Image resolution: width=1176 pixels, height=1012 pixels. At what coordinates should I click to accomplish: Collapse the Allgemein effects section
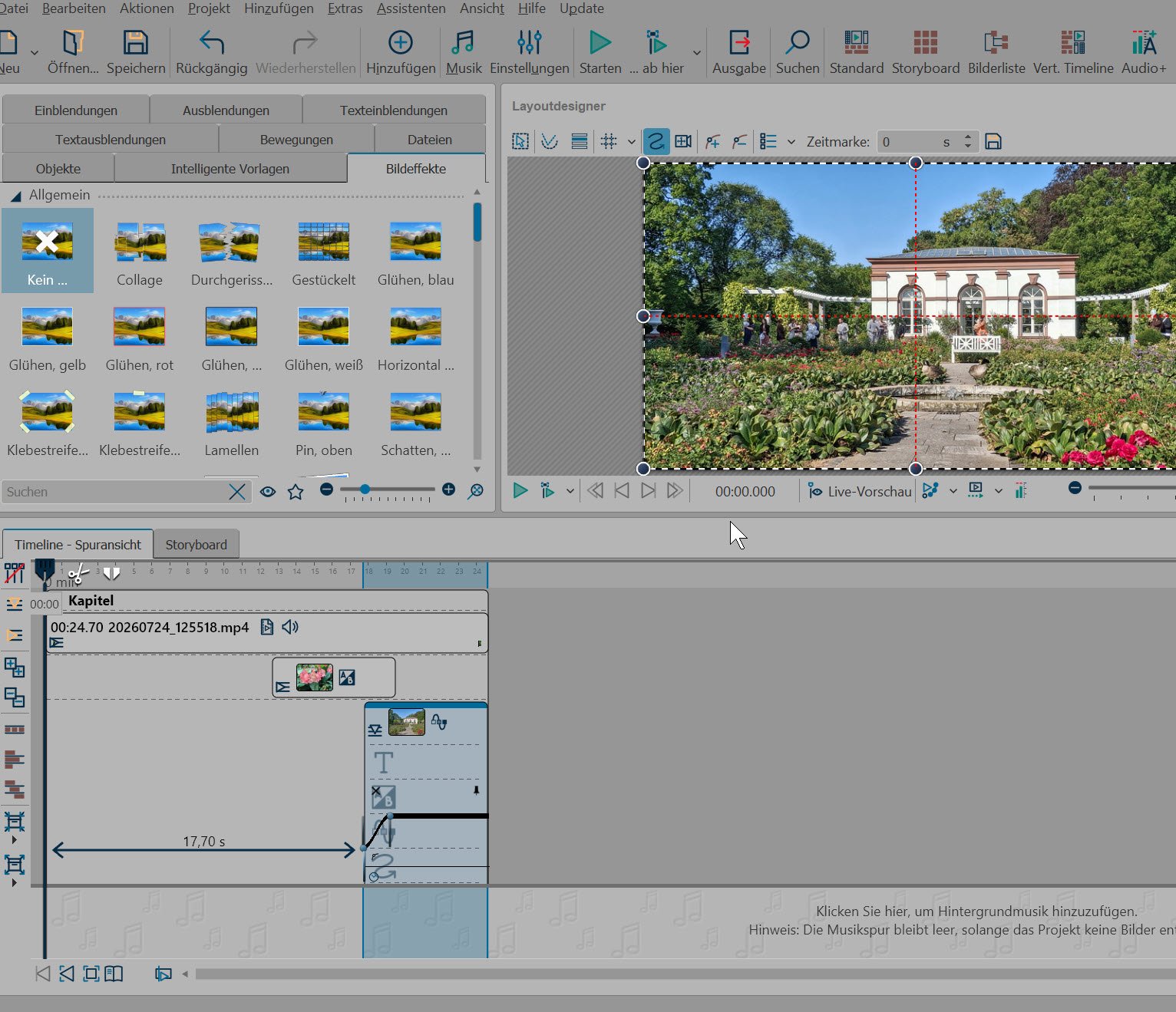click(x=15, y=196)
